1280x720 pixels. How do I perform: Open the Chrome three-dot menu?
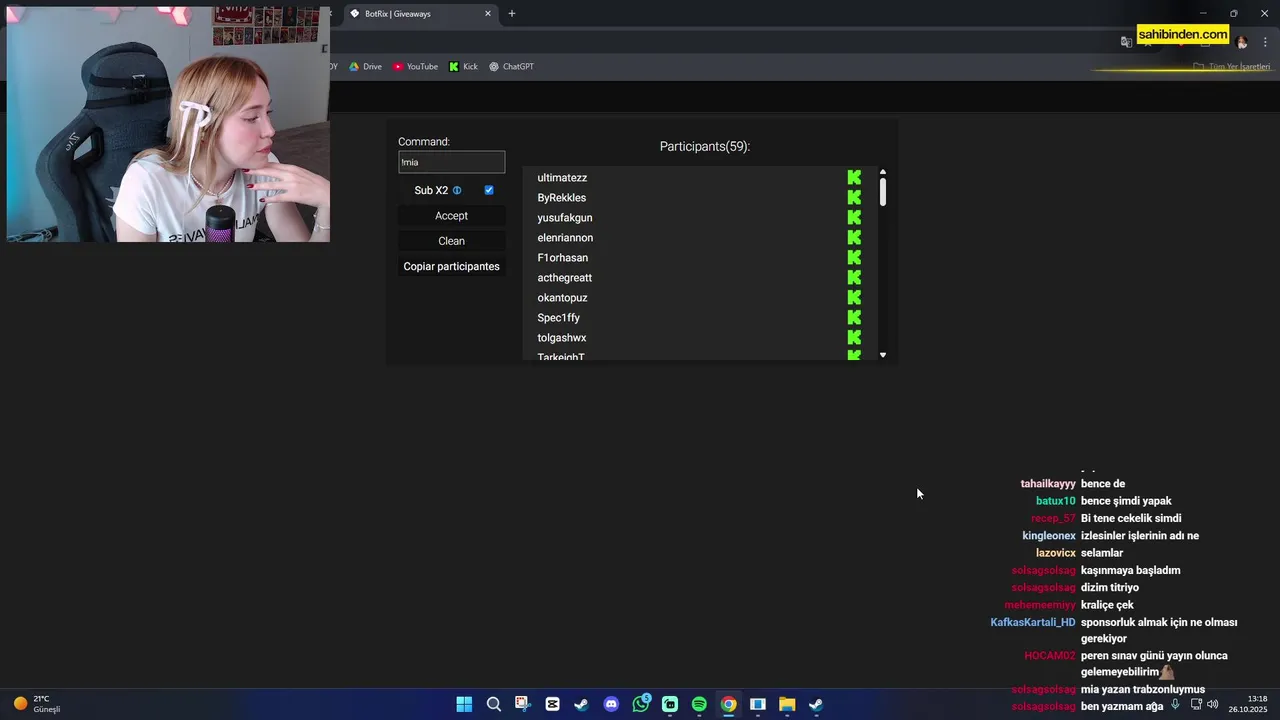tap(1263, 42)
